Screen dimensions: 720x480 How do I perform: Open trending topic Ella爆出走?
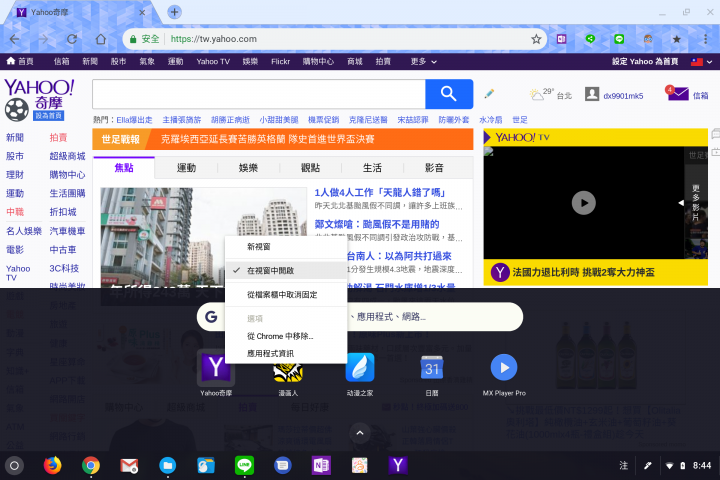pos(134,120)
